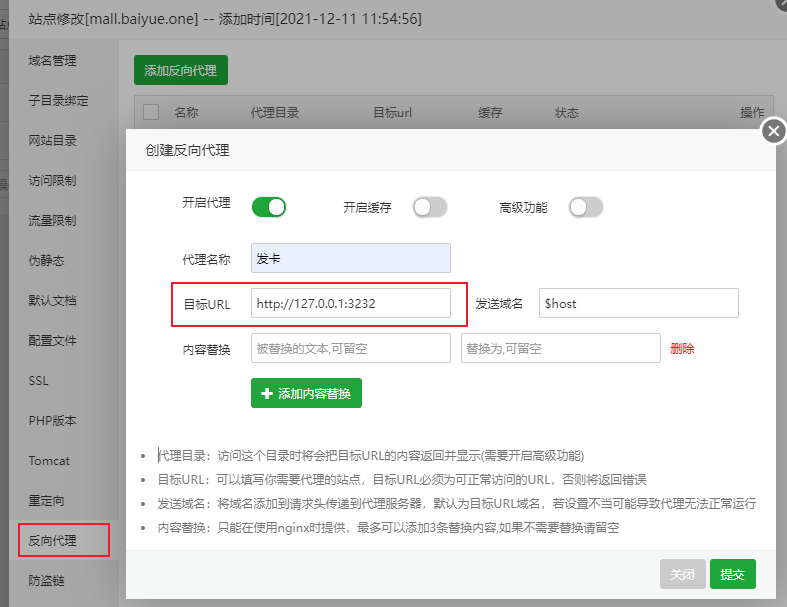
Task: Click the 目标URL help note line
Action: coord(402,479)
